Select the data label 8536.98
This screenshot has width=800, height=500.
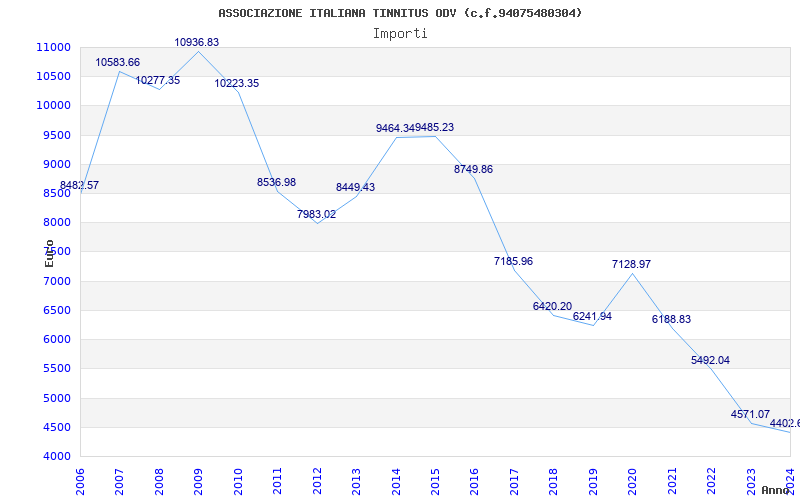pos(277,182)
